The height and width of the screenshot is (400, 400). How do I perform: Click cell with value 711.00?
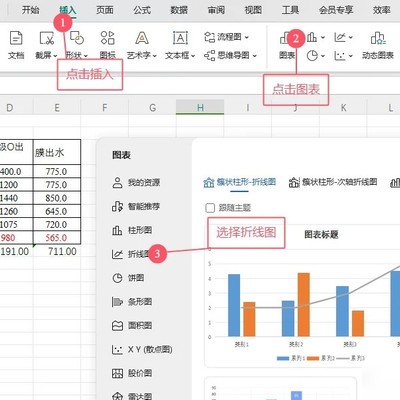pyautogui.click(x=57, y=251)
